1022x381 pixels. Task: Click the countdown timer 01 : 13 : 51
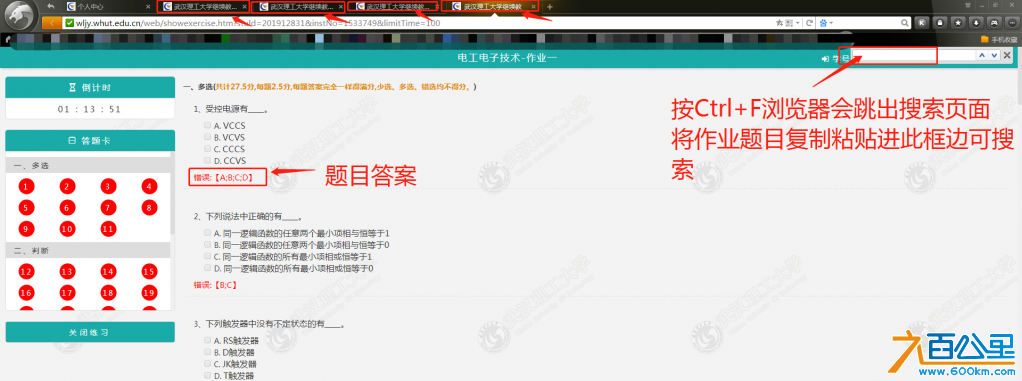(x=89, y=109)
